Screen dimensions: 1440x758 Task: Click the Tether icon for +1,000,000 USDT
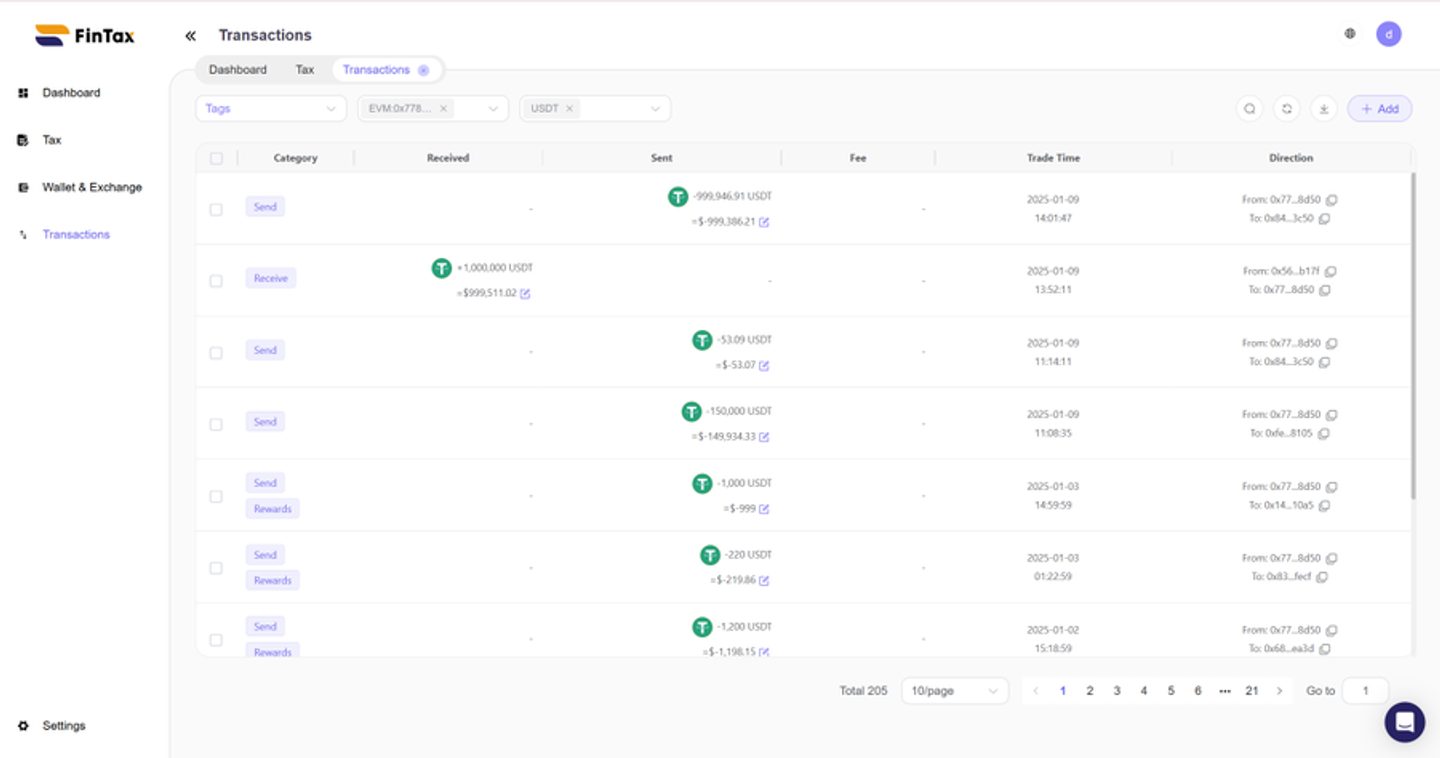point(442,268)
